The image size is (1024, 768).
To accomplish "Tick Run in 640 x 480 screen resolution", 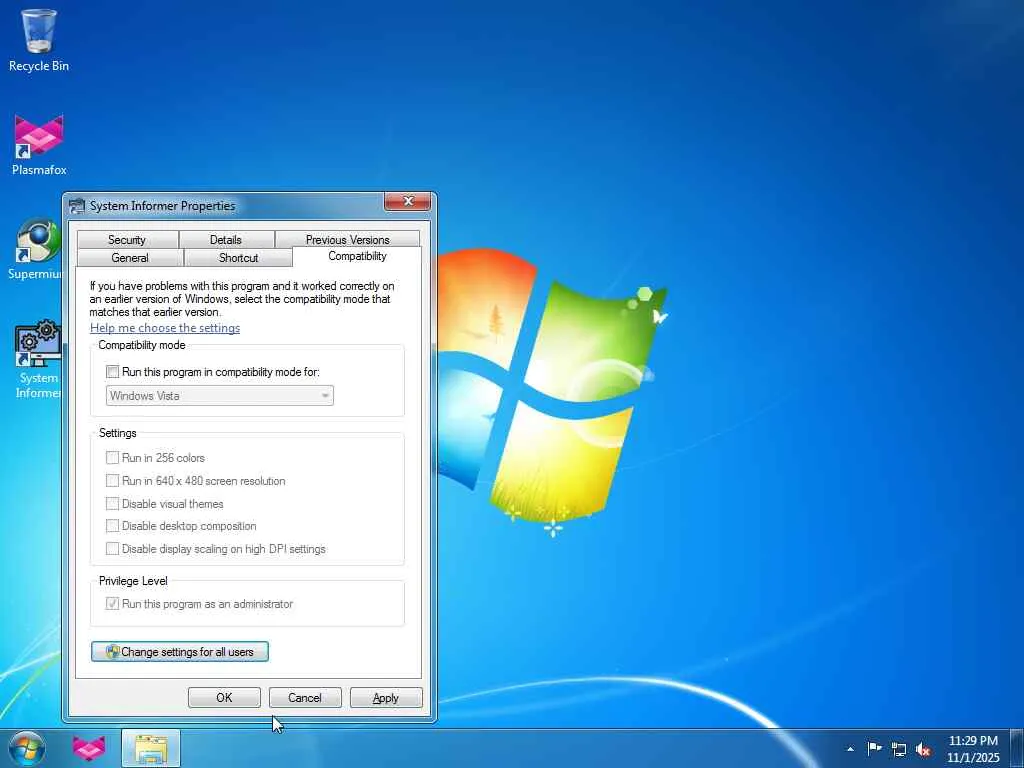I will (112, 481).
